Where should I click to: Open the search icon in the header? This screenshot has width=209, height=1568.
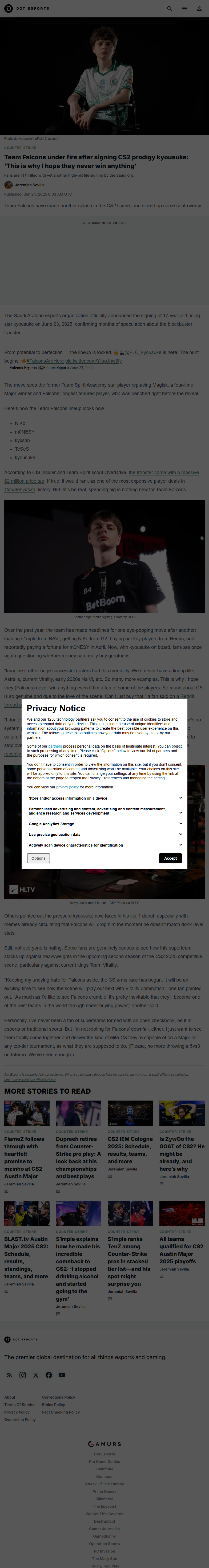click(x=170, y=9)
